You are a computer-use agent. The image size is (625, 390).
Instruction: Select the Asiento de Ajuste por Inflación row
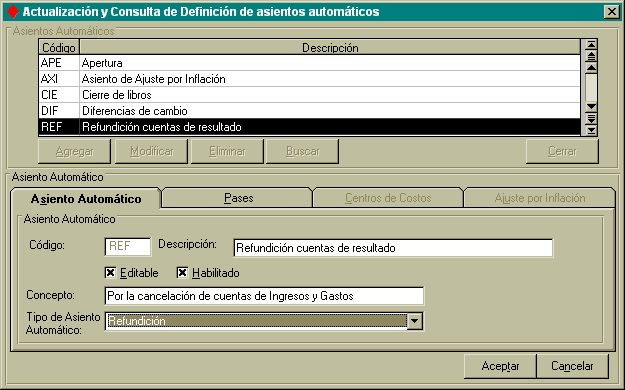click(330, 79)
